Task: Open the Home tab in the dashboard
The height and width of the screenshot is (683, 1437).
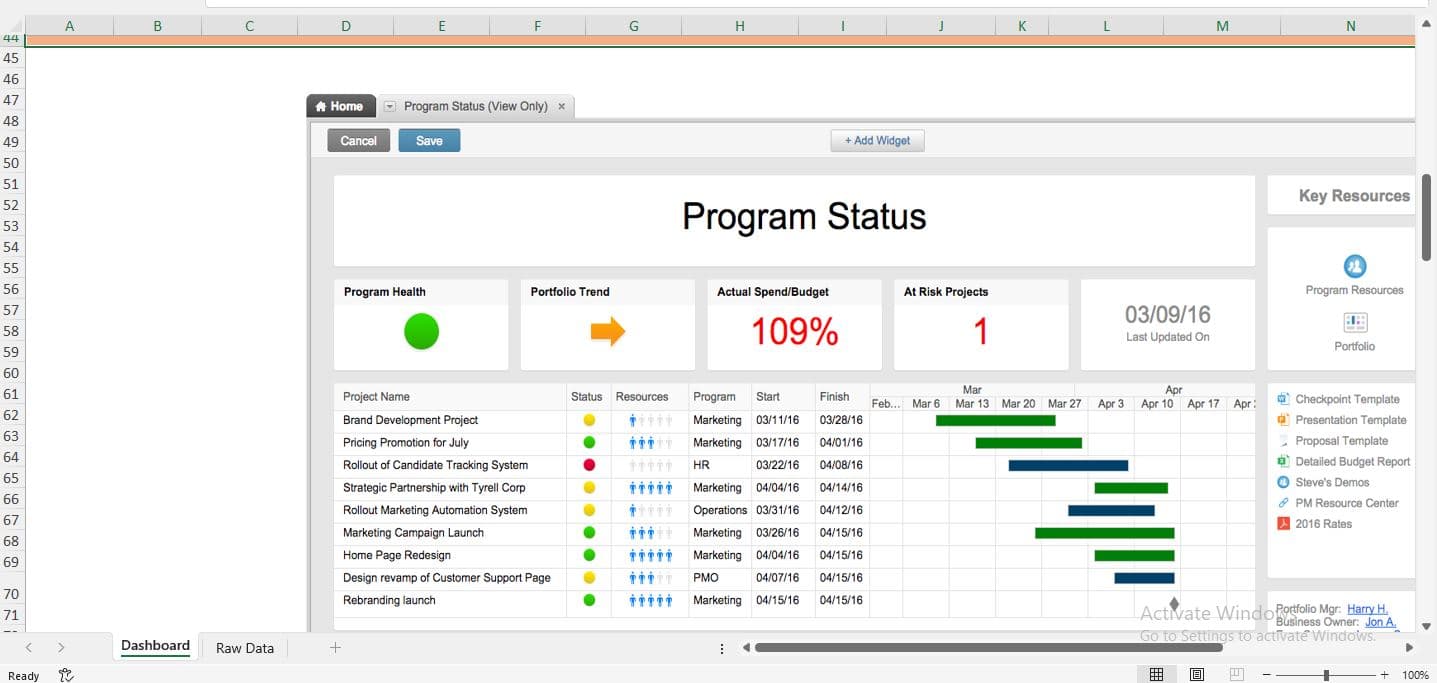Action: coord(340,106)
